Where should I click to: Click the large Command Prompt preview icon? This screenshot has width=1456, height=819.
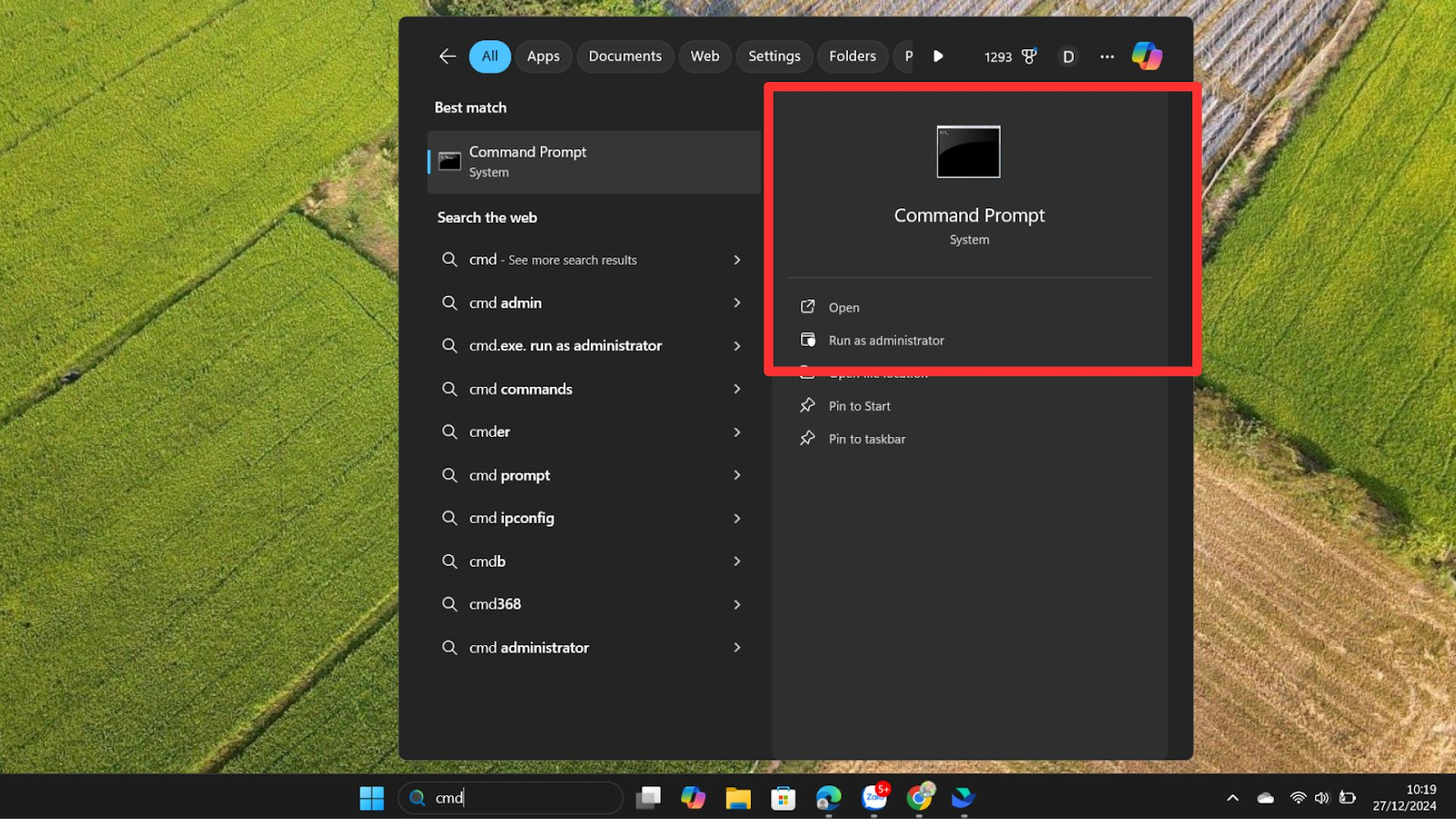pyautogui.click(x=968, y=152)
